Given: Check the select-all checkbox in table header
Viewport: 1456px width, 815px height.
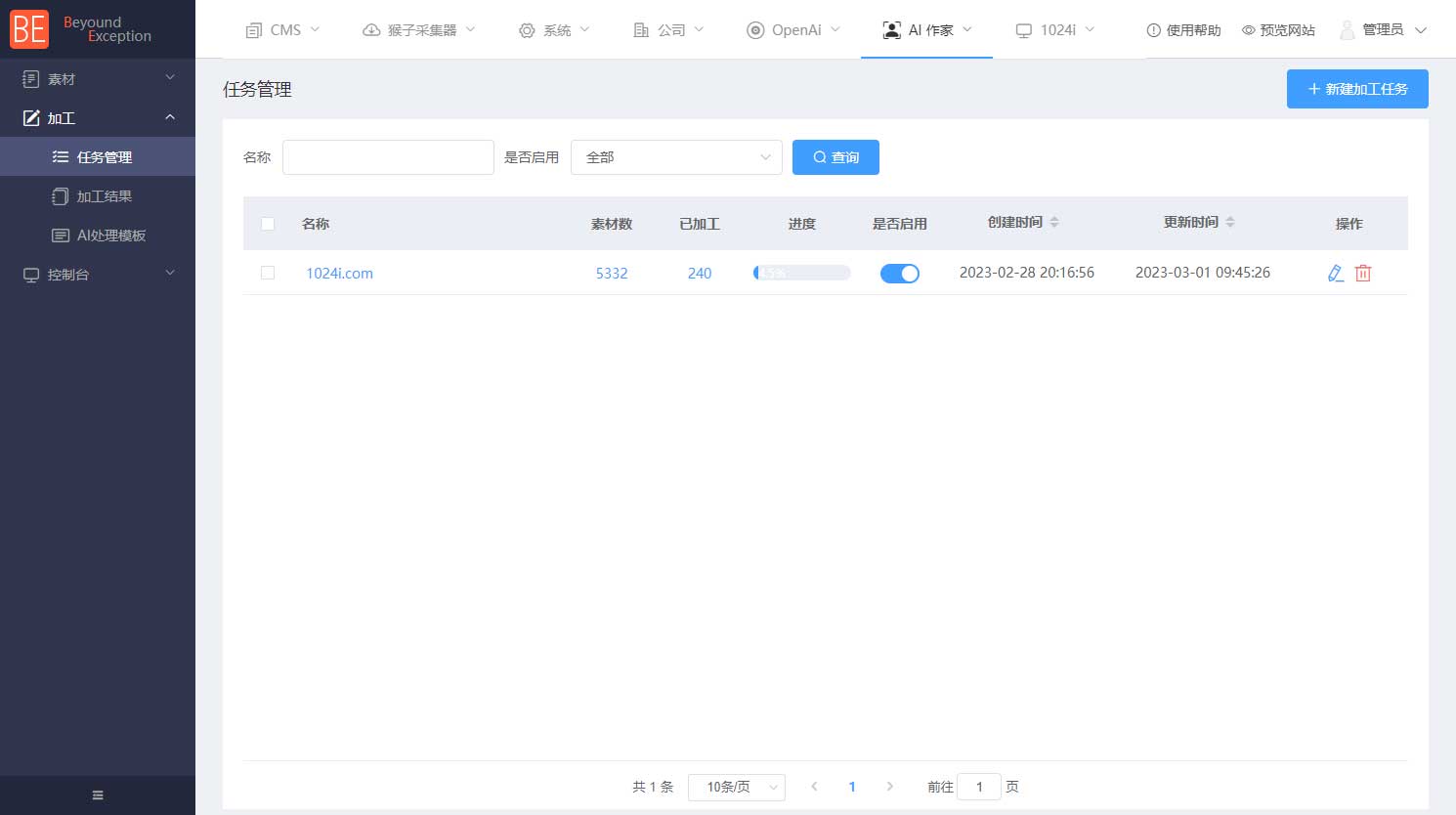Looking at the screenshot, I should tap(268, 224).
